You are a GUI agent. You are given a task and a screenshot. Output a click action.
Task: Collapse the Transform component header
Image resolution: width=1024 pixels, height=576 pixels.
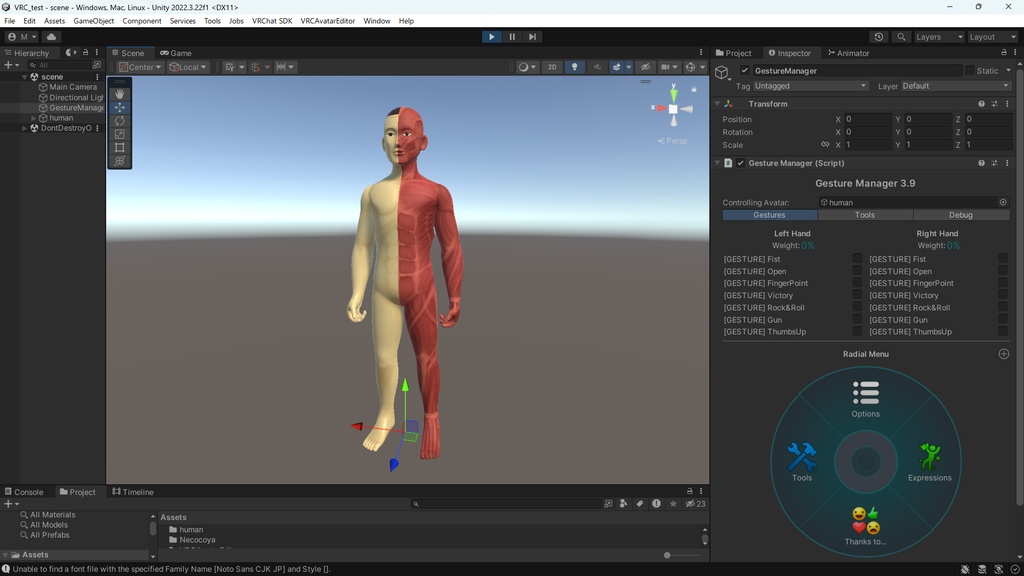point(717,103)
